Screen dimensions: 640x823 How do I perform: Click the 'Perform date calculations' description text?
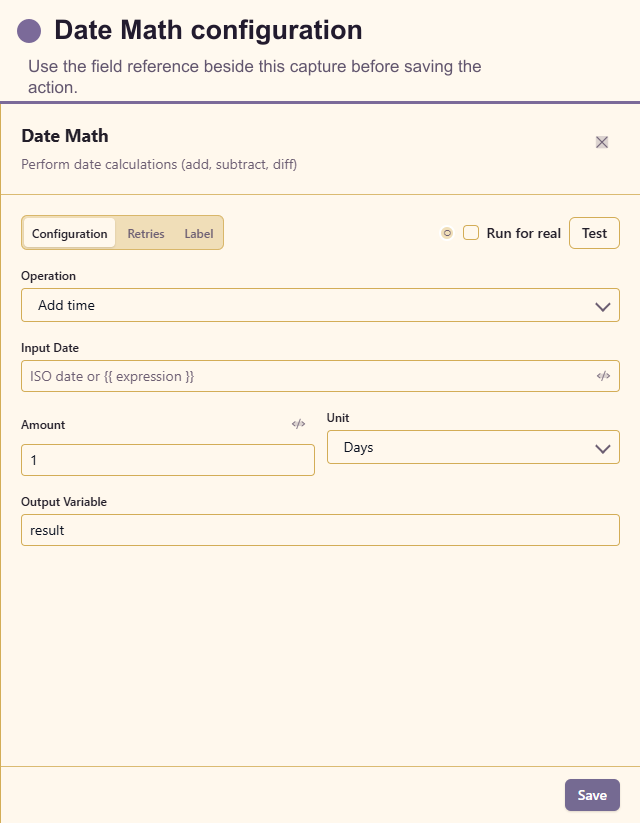(159, 164)
